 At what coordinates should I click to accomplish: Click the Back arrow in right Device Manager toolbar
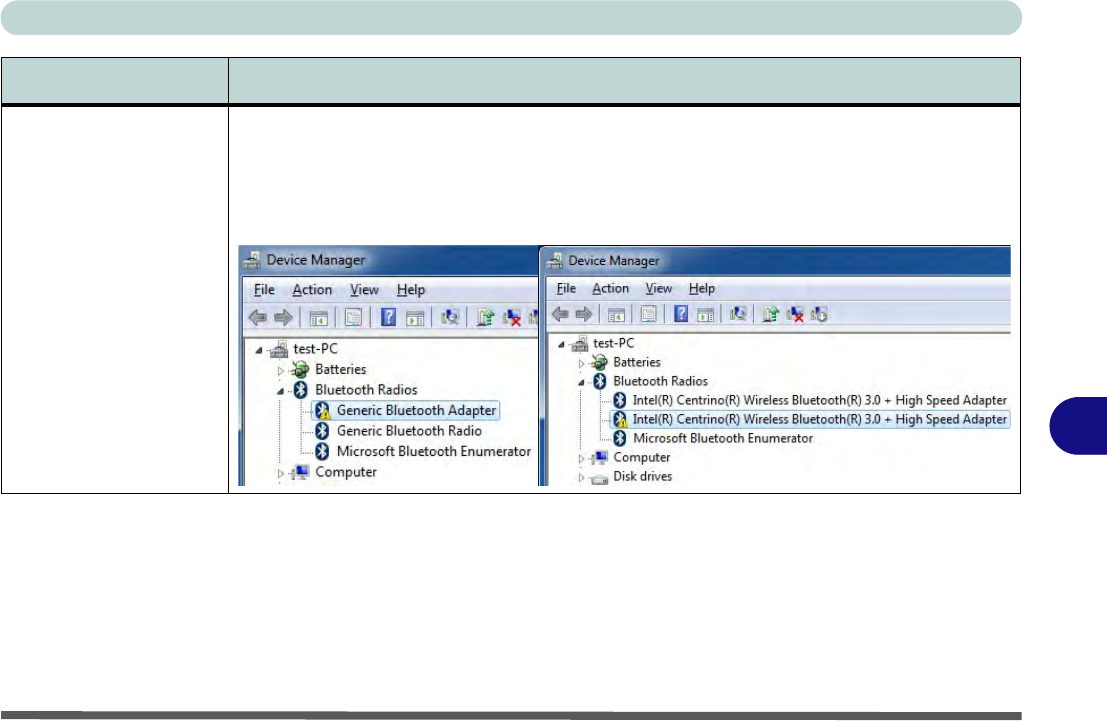560,314
